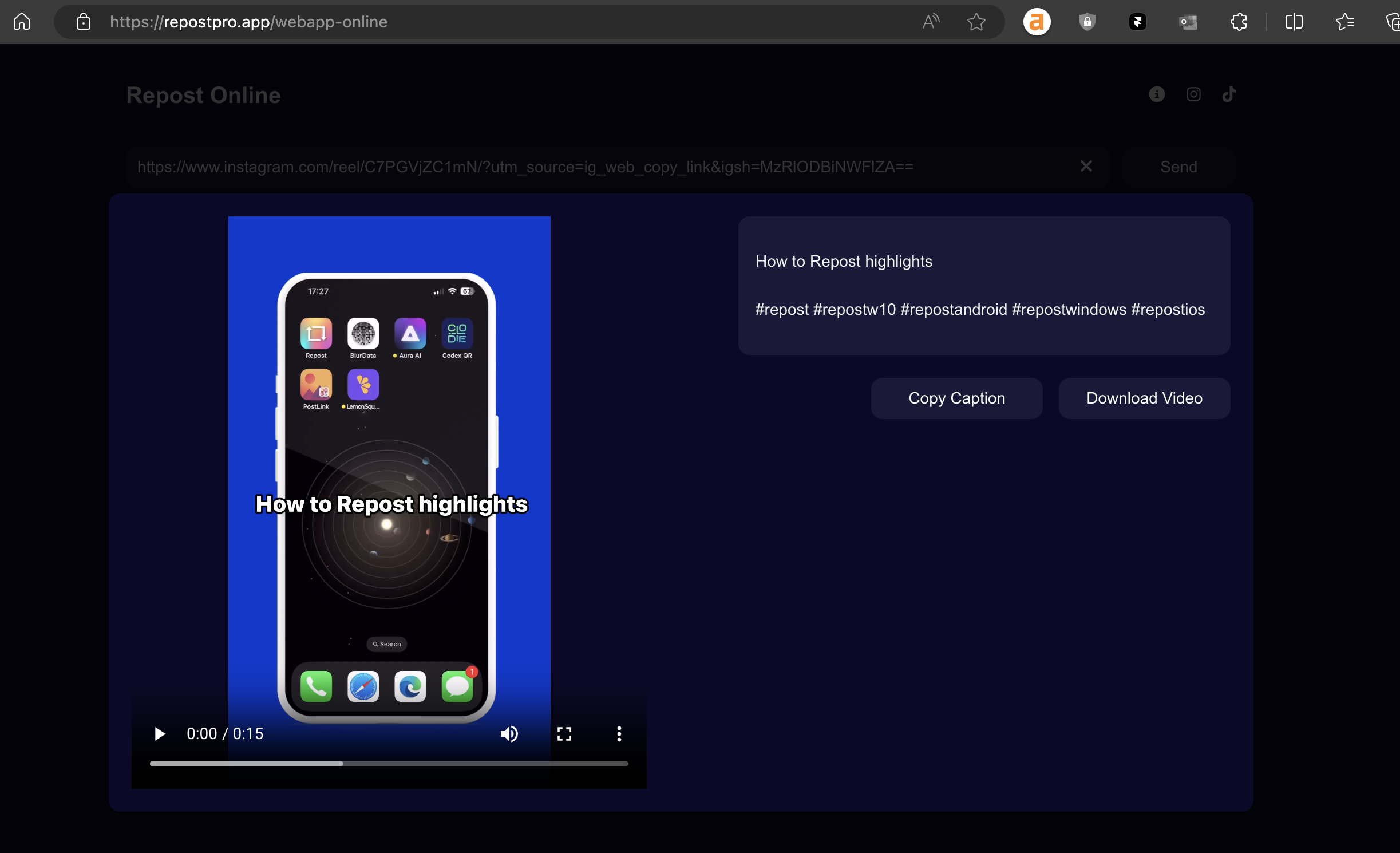Click the browser Home icon

21,21
